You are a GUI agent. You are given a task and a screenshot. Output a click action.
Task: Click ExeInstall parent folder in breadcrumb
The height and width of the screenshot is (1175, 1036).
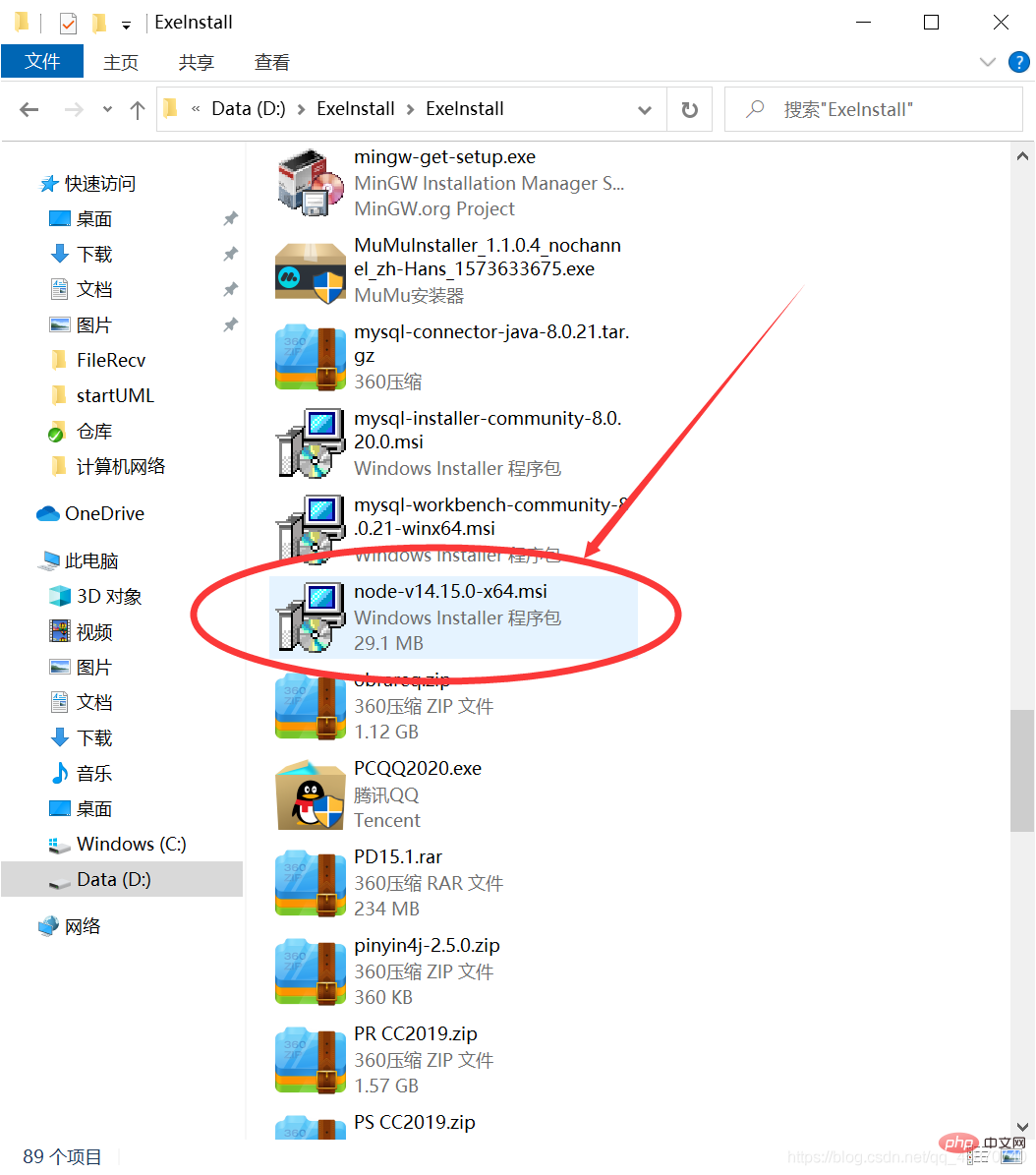(355, 109)
